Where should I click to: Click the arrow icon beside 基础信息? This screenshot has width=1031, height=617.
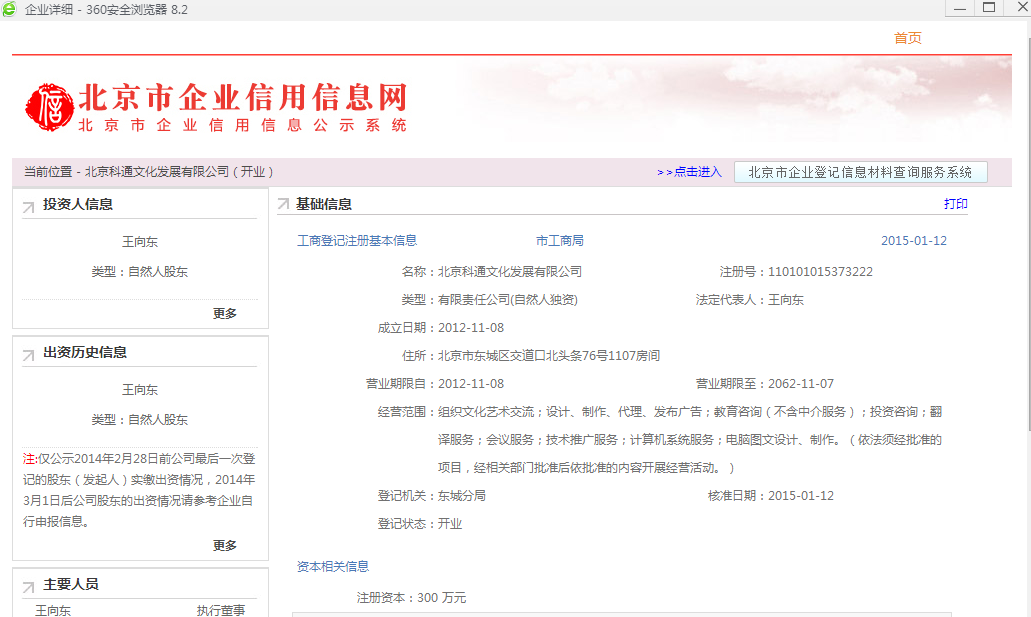284,205
